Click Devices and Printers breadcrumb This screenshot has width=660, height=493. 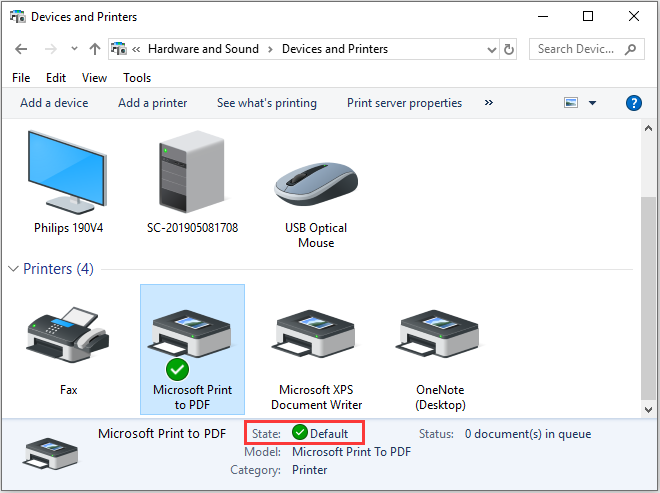pyautogui.click(x=335, y=49)
